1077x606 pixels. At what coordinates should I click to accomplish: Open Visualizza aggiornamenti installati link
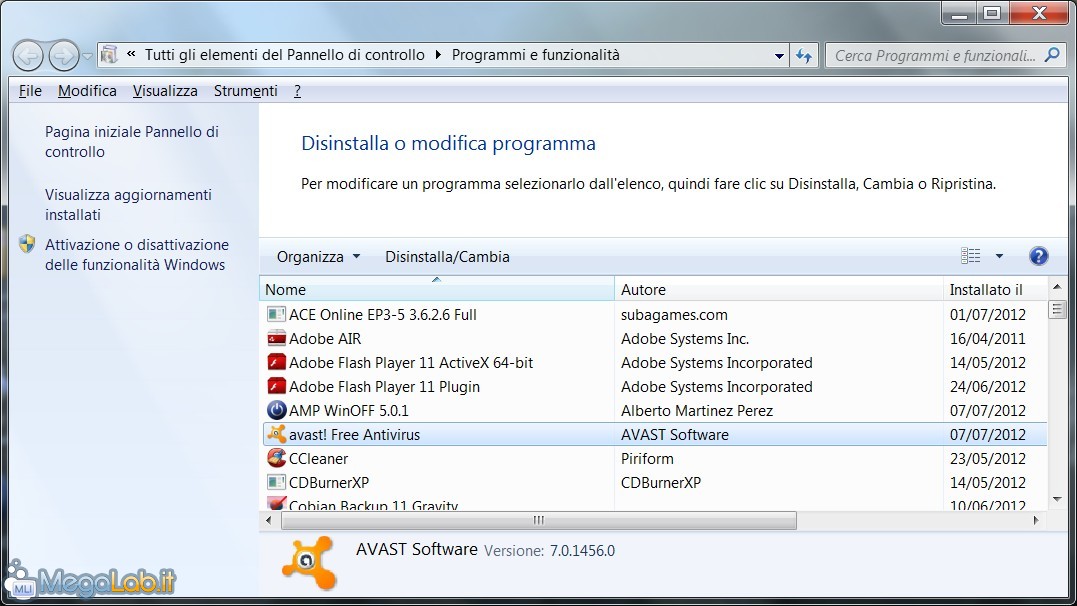(128, 205)
